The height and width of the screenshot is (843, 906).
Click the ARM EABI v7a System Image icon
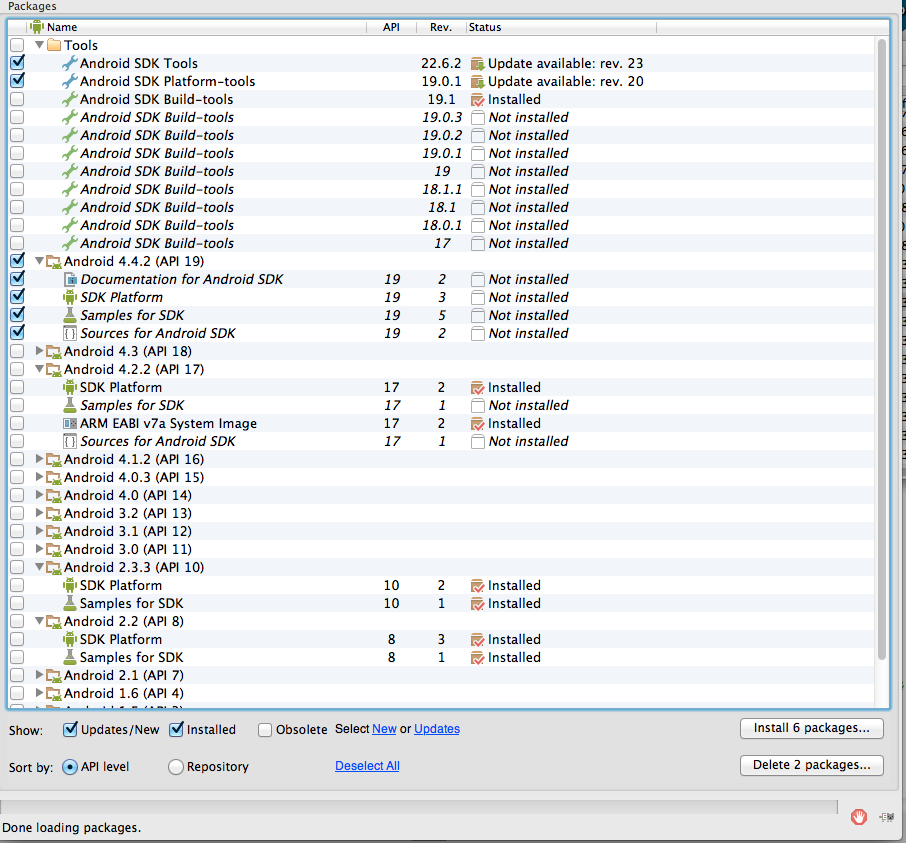click(69, 423)
